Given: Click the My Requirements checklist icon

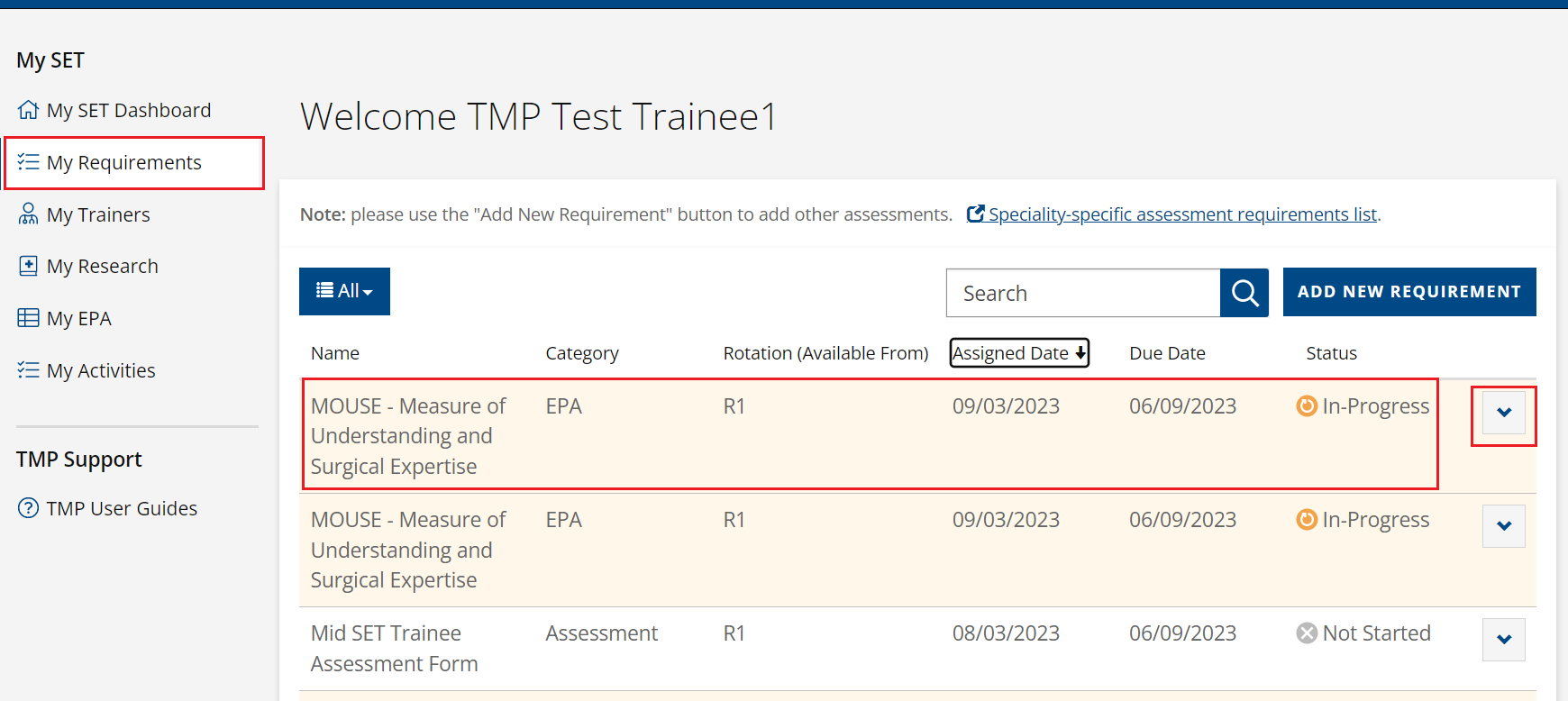Looking at the screenshot, I should pyautogui.click(x=28, y=162).
